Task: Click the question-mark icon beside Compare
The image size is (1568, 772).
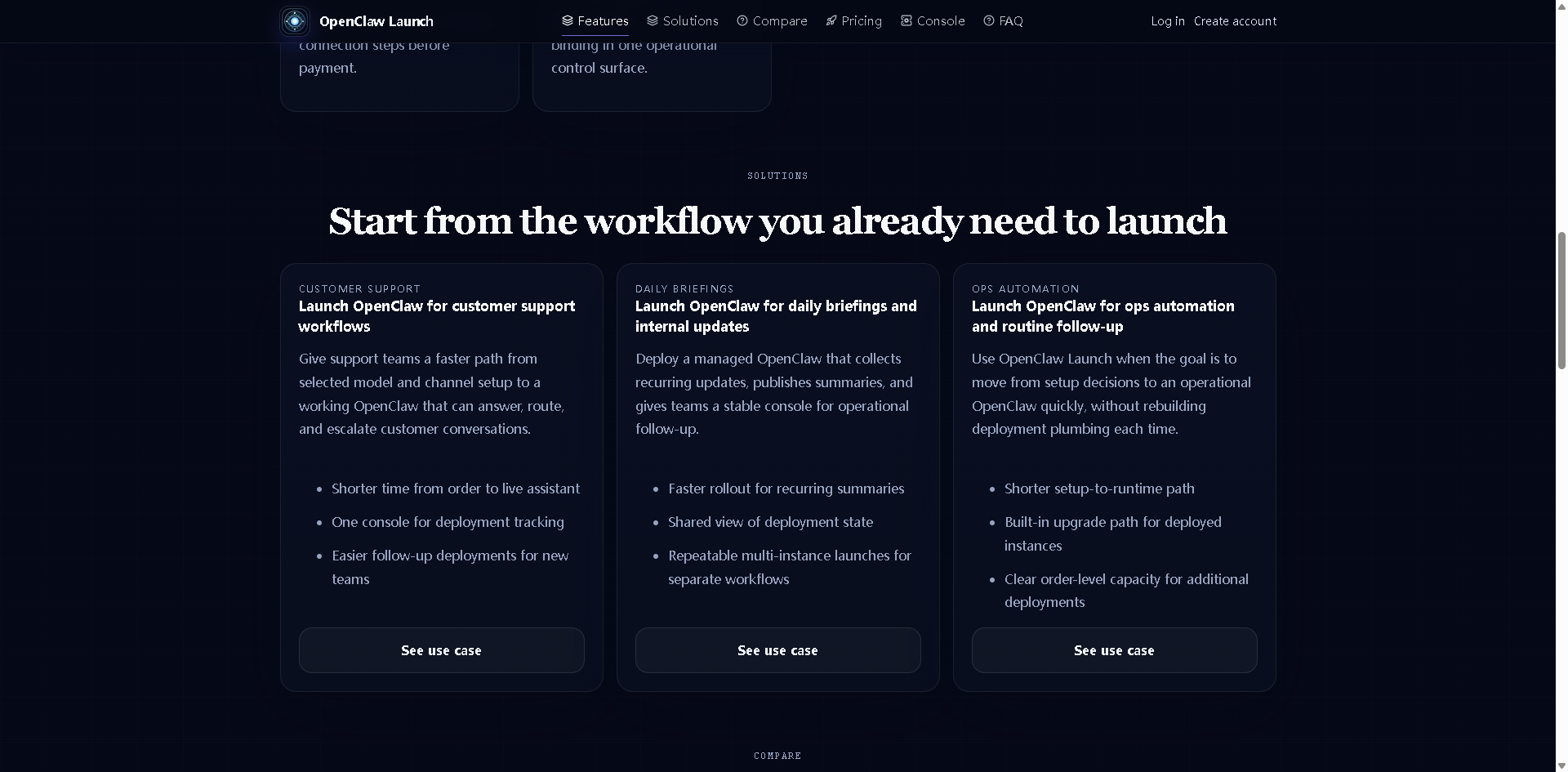Action: click(x=742, y=20)
